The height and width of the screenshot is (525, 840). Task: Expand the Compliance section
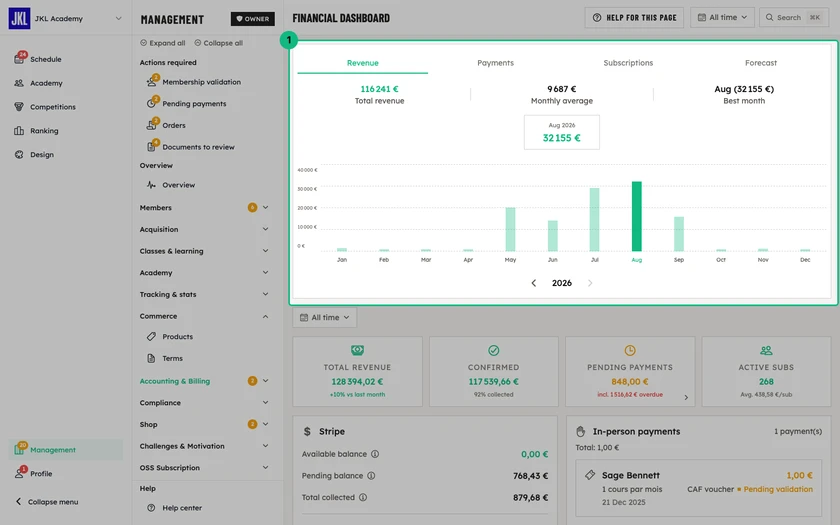[x=265, y=402]
